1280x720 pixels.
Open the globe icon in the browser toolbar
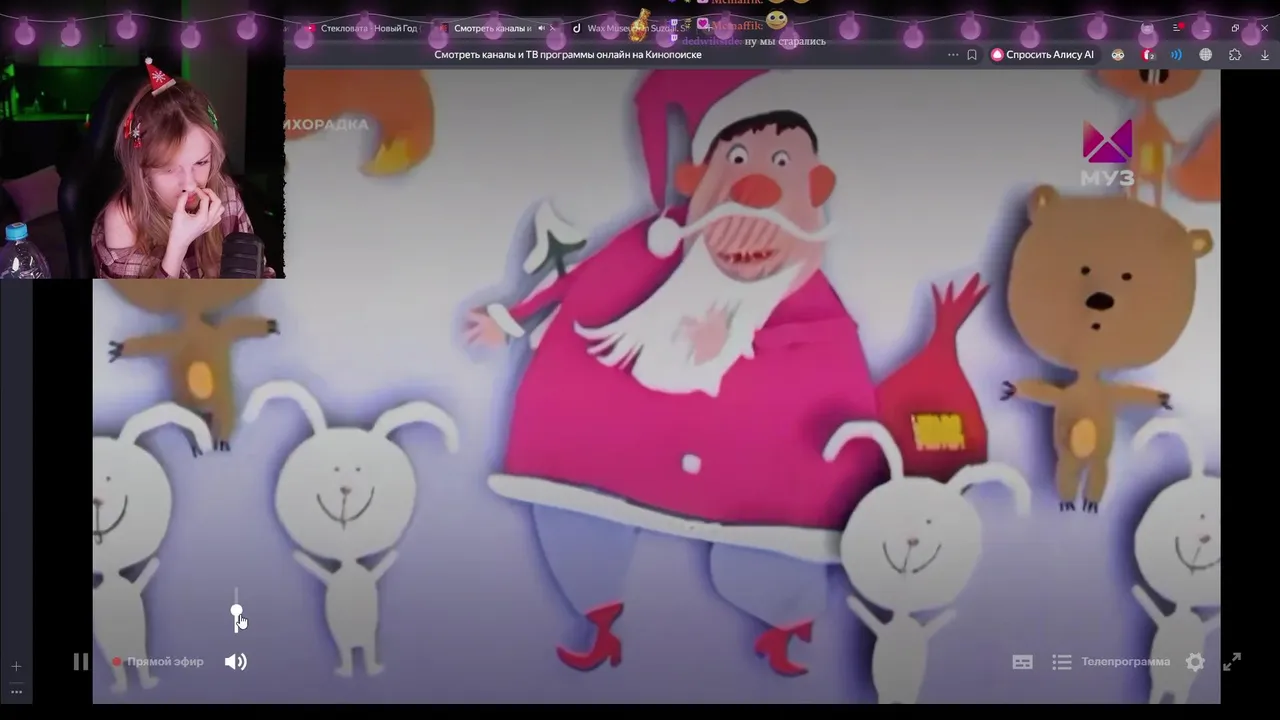1206,55
